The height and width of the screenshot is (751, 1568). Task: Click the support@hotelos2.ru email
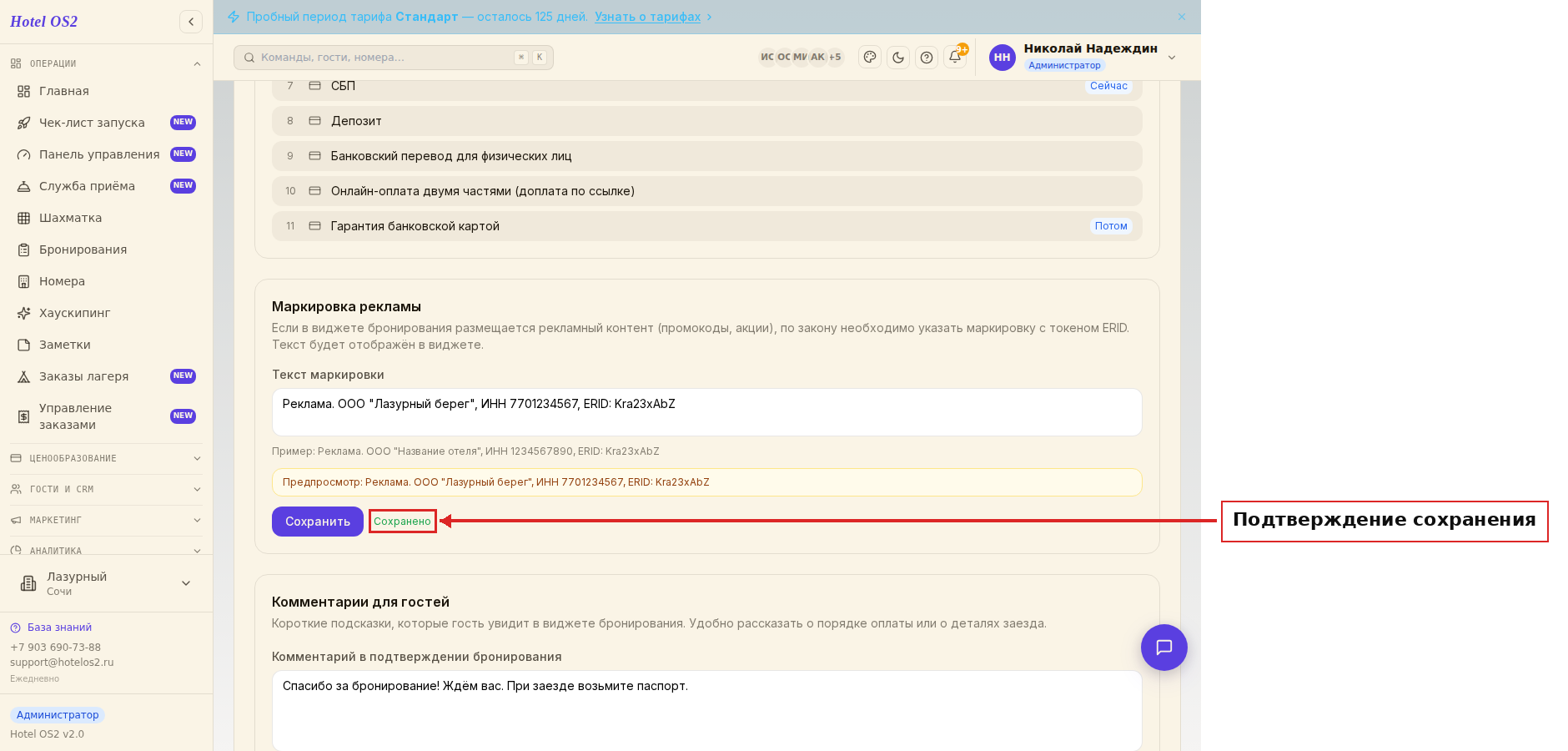62,663
